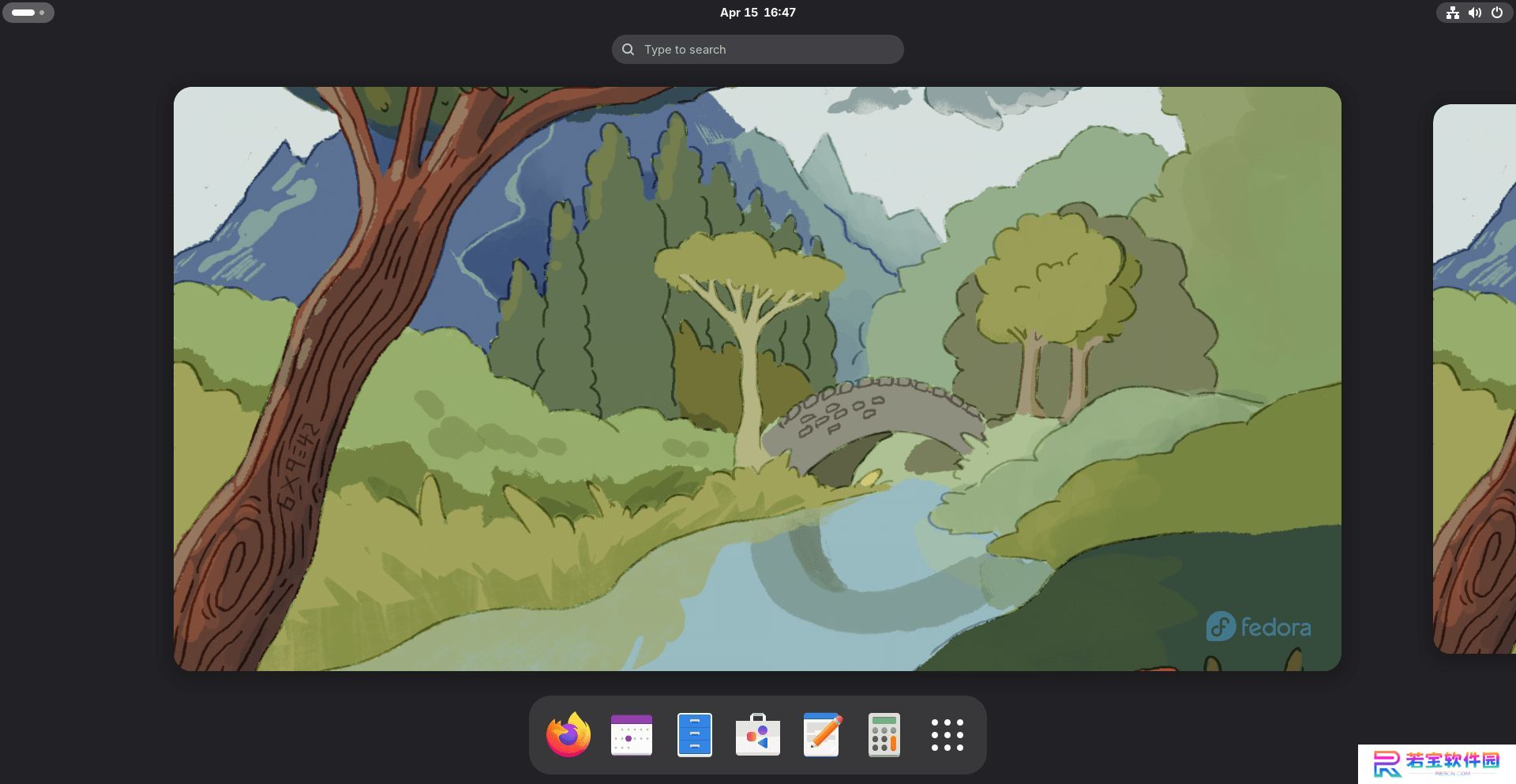
Task: Open the power menu icon
Action: tap(1497, 13)
